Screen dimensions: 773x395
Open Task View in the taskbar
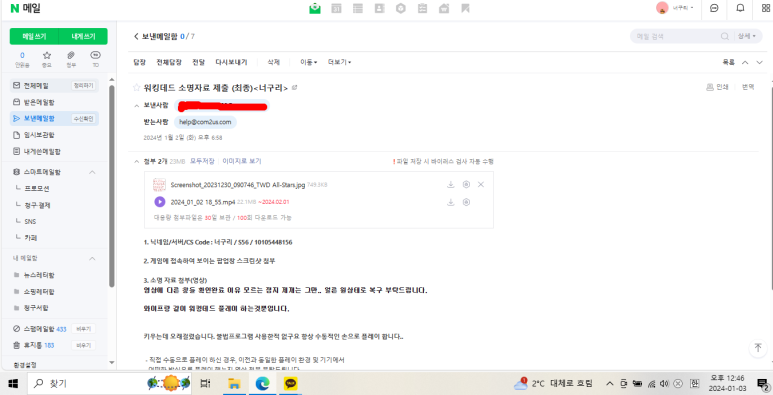(x=206, y=384)
